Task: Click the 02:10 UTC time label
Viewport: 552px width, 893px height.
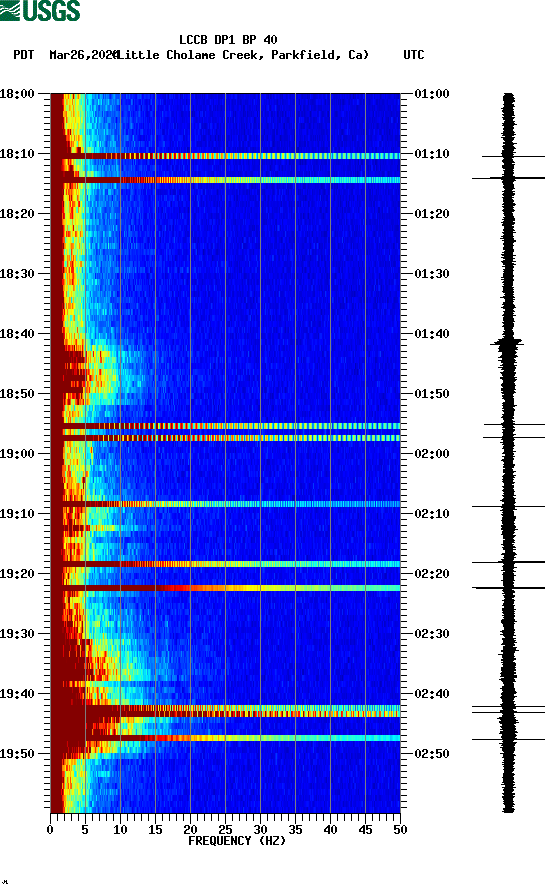Action: [432, 514]
